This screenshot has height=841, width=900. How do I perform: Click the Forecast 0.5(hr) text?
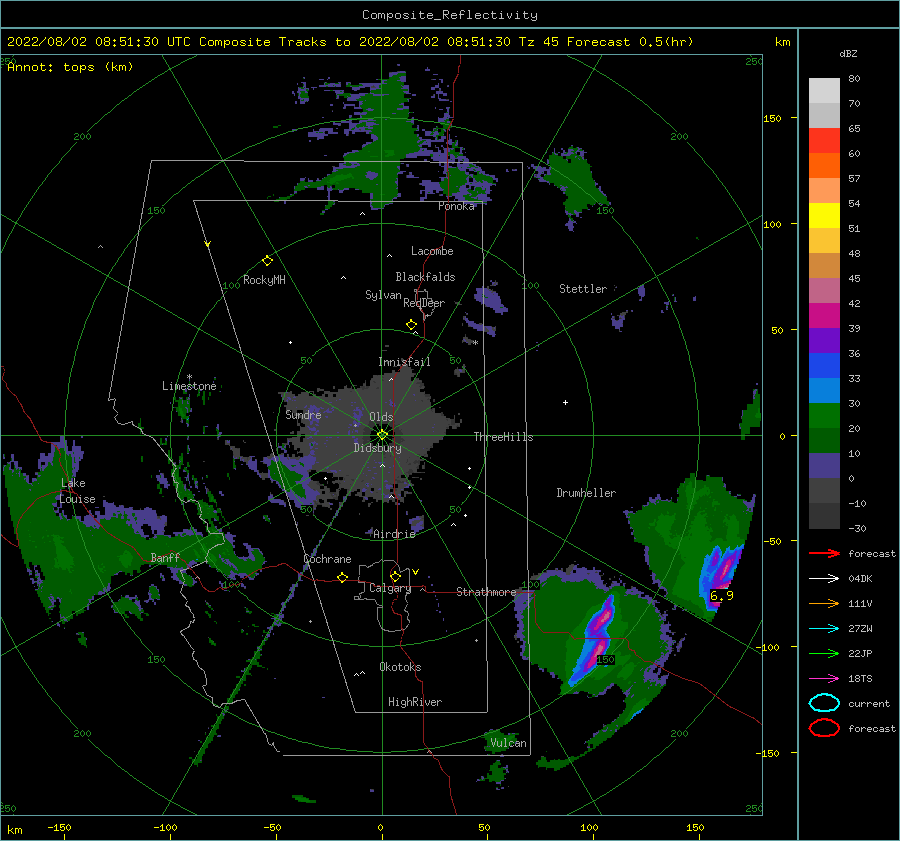click(x=630, y=42)
